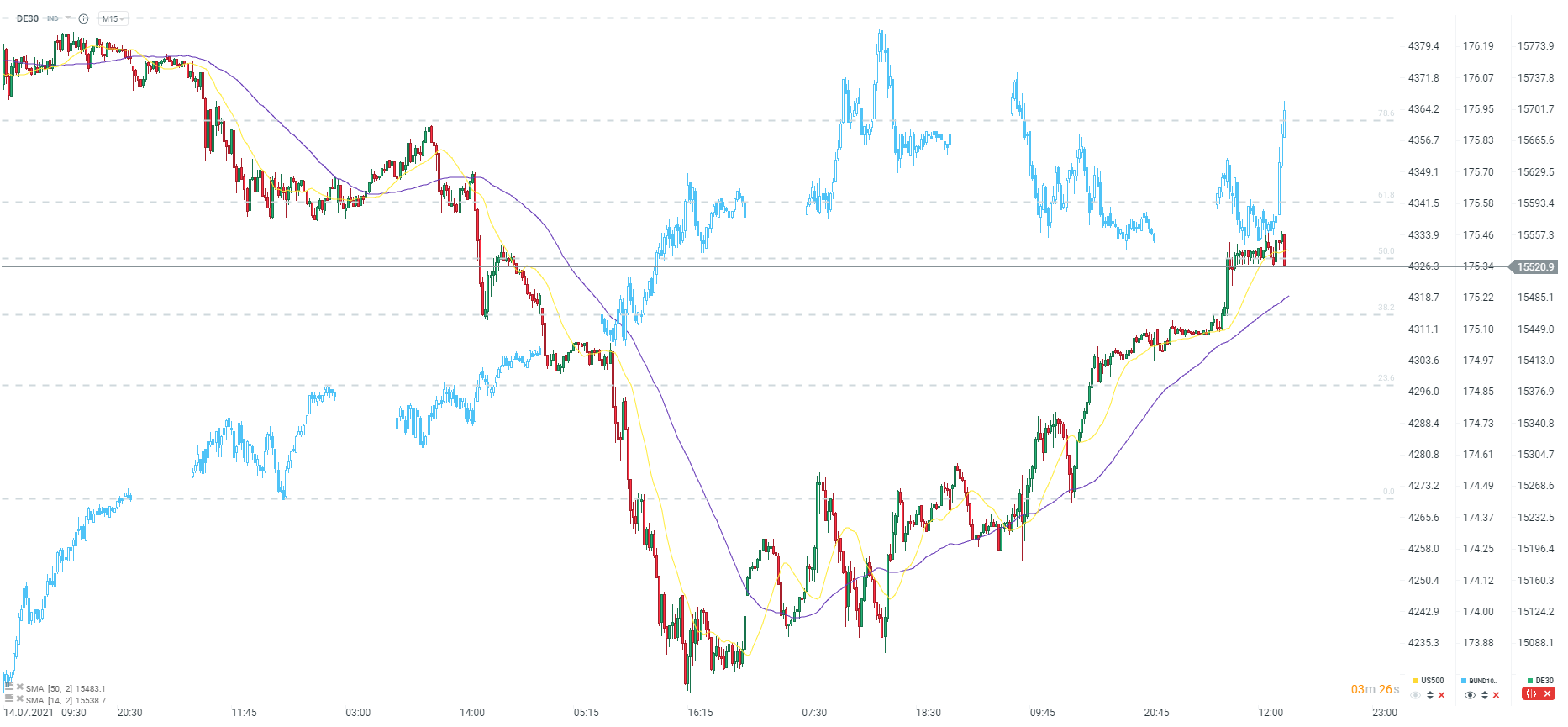The image size is (1568, 727).
Task: Change US500 overlay order with arrows
Action: coord(1430,695)
